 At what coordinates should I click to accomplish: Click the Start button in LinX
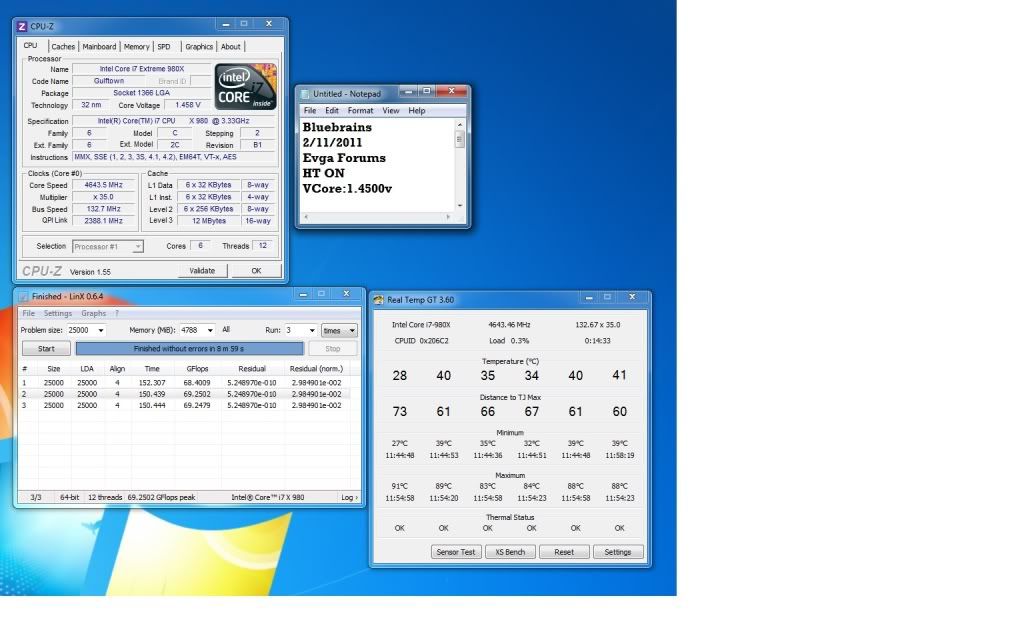46,349
